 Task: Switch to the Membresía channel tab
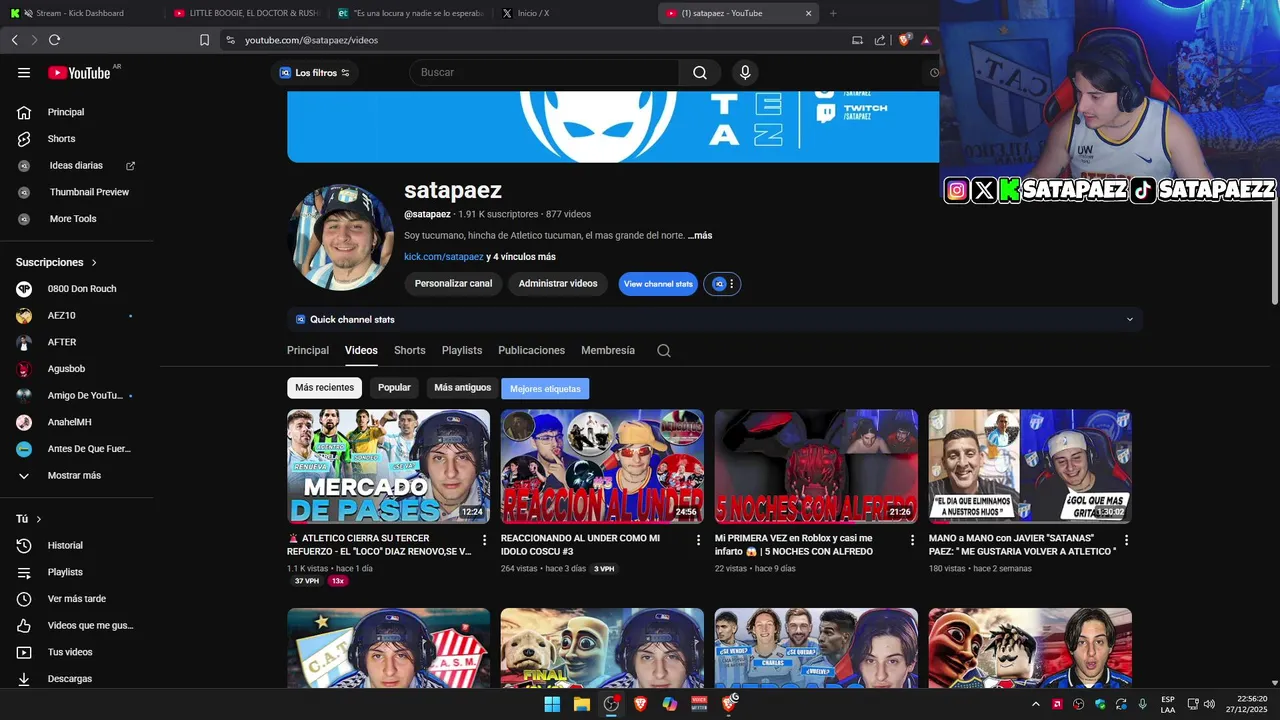(x=608, y=351)
